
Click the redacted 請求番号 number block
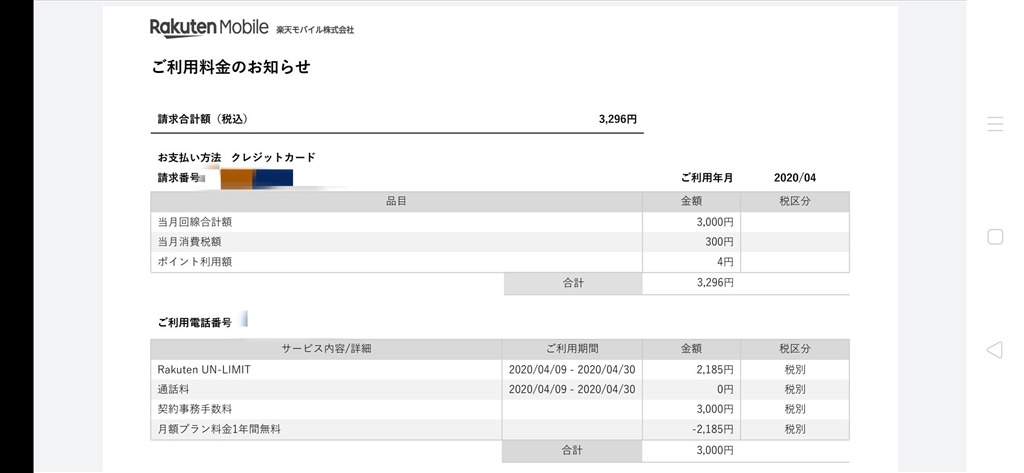click(x=256, y=179)
